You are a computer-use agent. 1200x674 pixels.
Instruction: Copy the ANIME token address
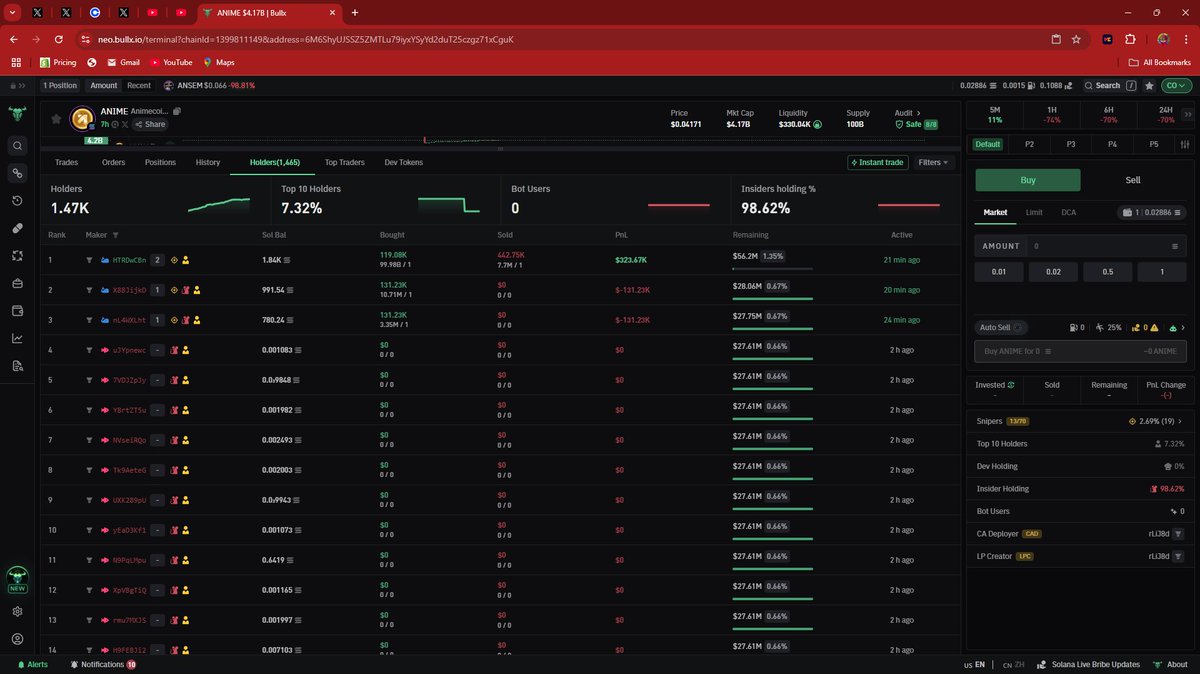coord(177,111)
